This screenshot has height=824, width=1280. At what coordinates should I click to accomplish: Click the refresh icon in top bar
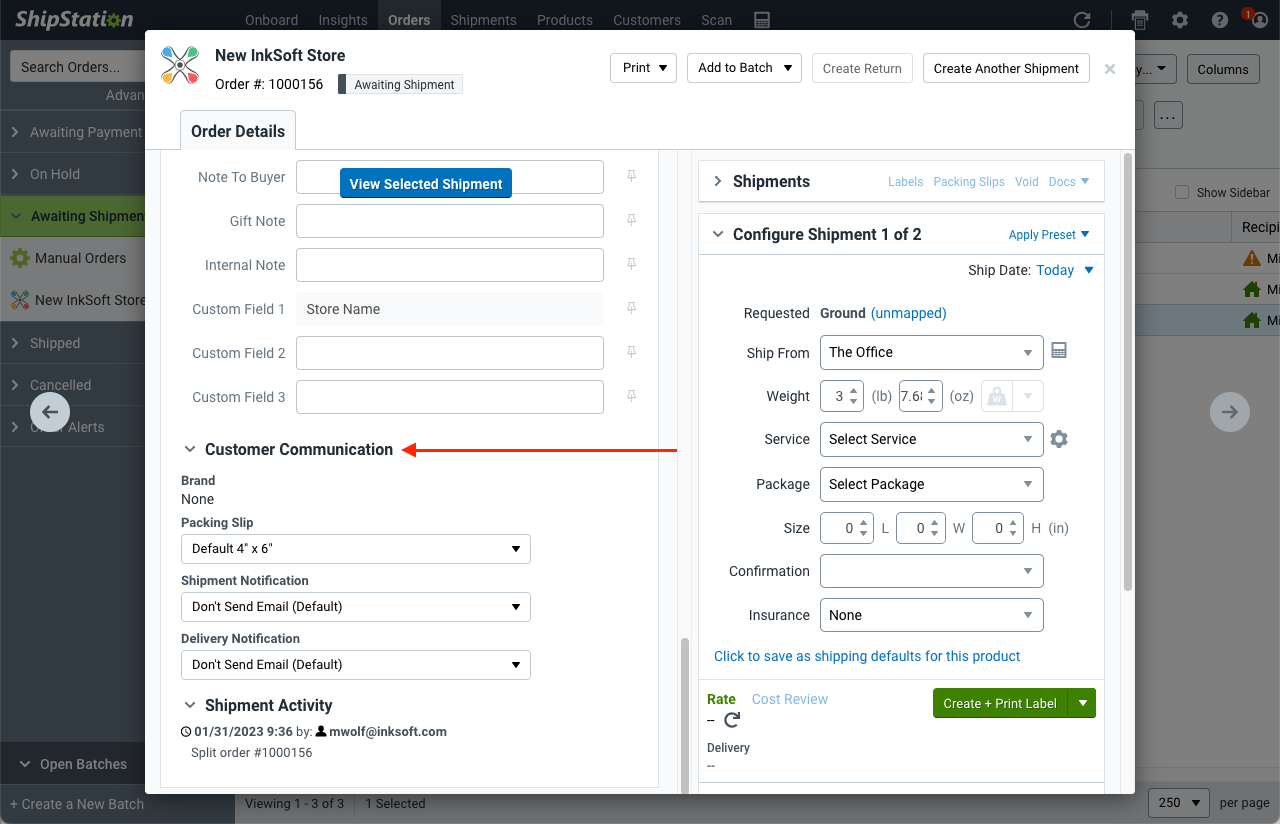tap(1082, 19)
